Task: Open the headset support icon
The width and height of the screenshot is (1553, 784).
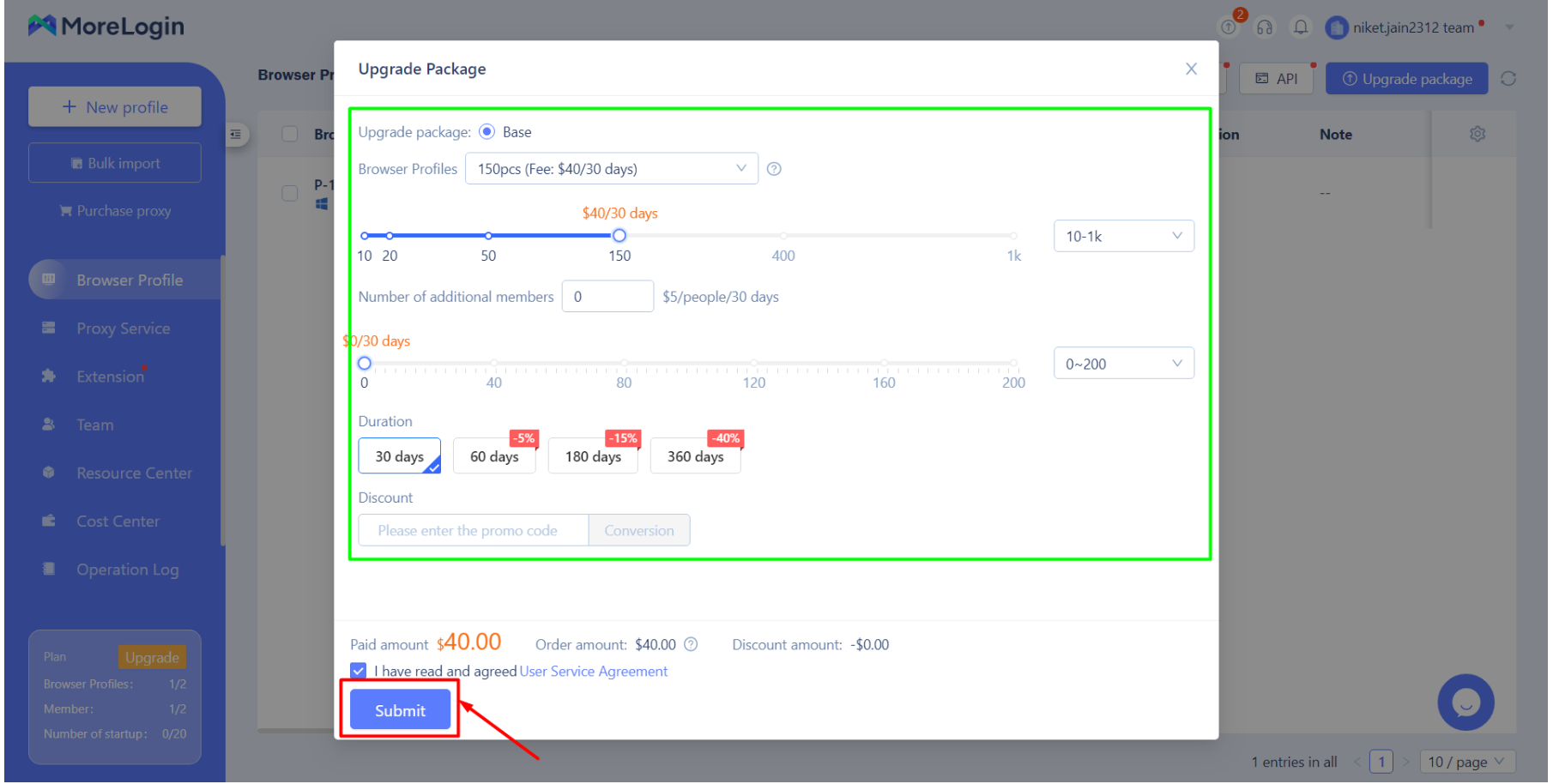Action: (1265, 27)
